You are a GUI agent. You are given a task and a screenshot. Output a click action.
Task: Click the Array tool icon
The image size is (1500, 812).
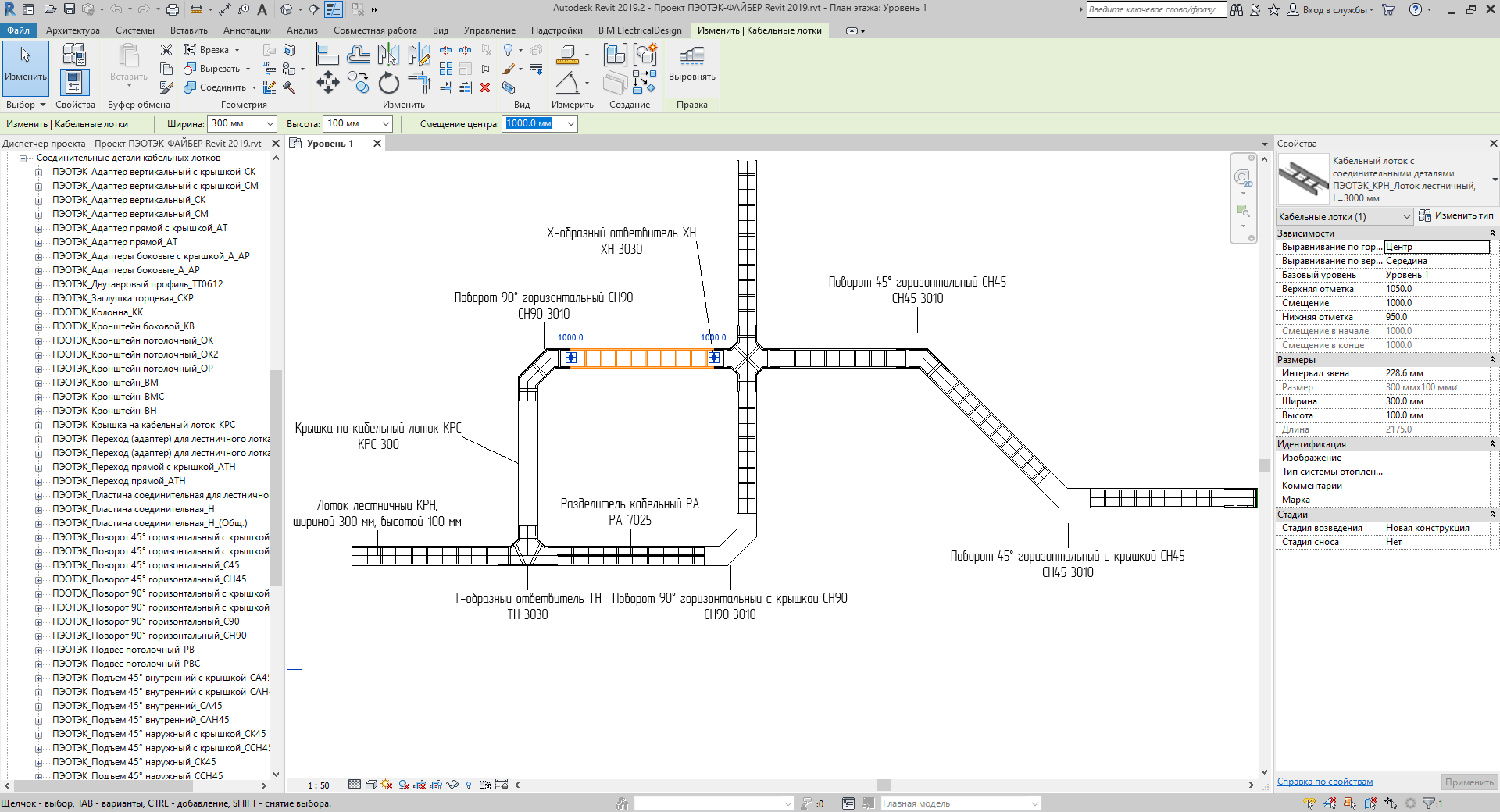(446, 69)
